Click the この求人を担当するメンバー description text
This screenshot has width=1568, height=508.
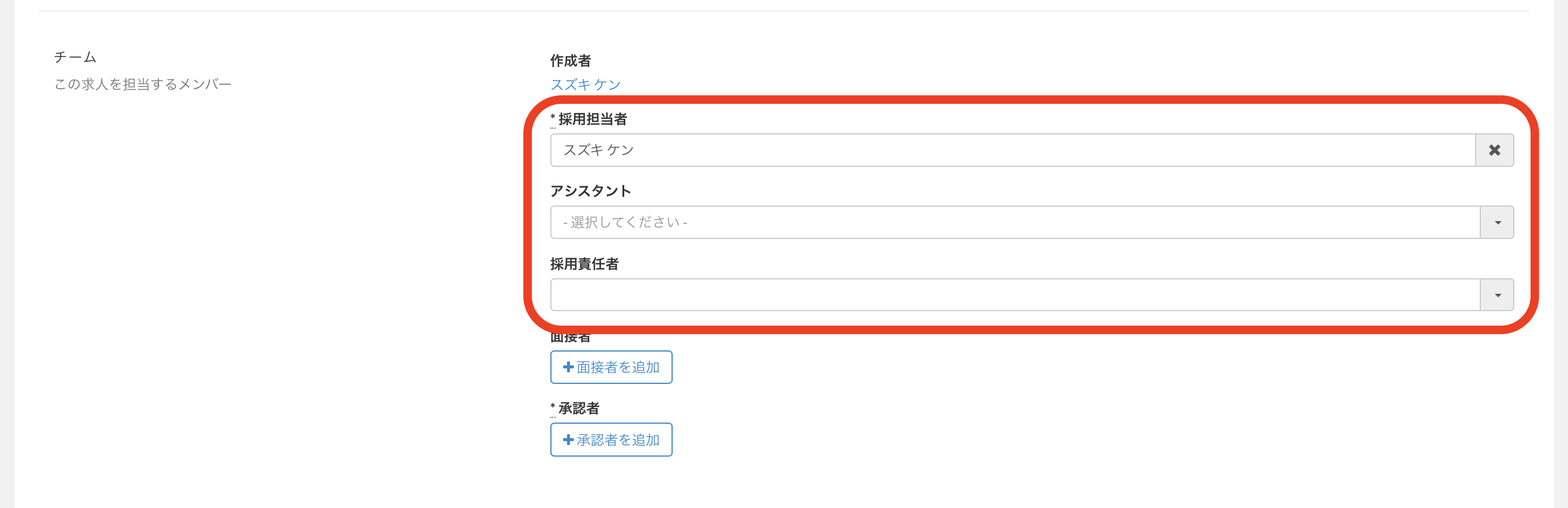pos(142,84)
